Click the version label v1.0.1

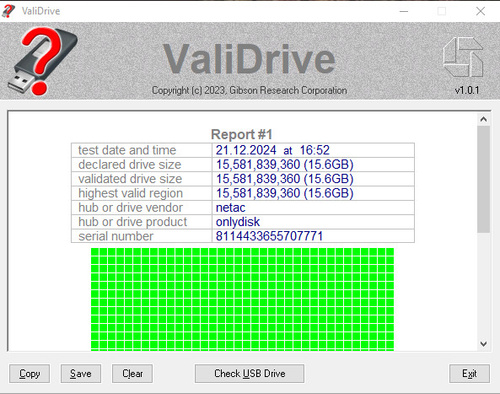point(467,90)
